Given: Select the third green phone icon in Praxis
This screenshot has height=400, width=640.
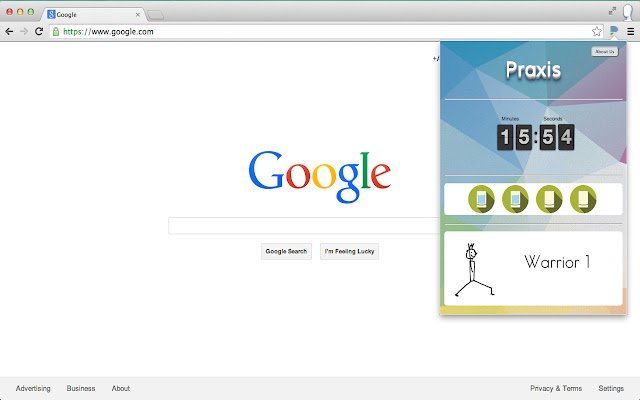Looking at the screenshot, I should pyautogui.click(x=549, y=199).
